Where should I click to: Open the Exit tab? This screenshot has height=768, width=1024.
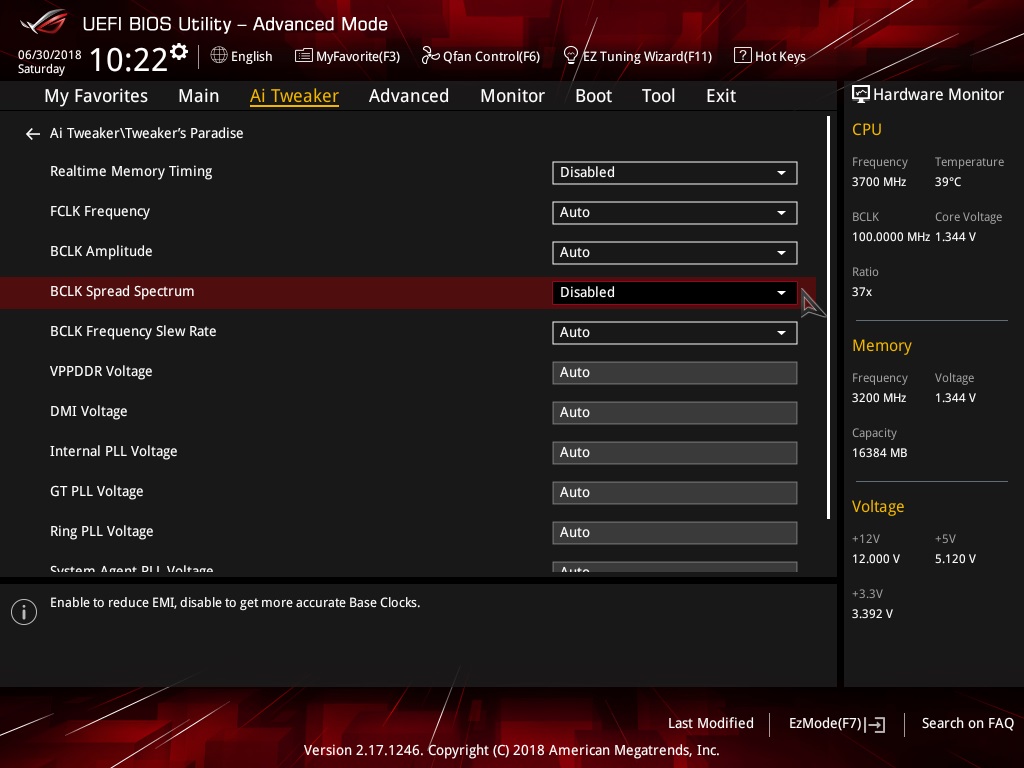coord(721,96)
